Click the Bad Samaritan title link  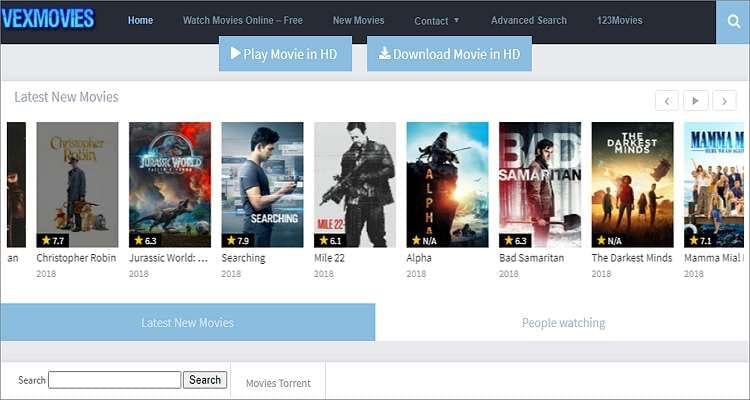[531, 258]
